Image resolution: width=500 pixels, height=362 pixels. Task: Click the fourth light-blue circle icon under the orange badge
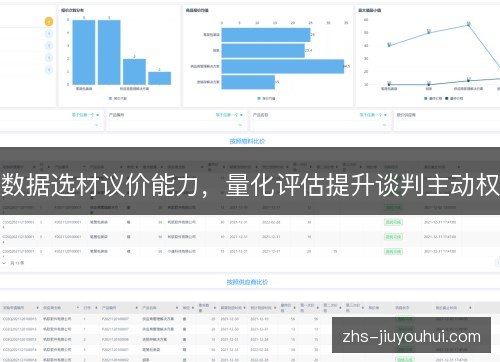(49, 70)
